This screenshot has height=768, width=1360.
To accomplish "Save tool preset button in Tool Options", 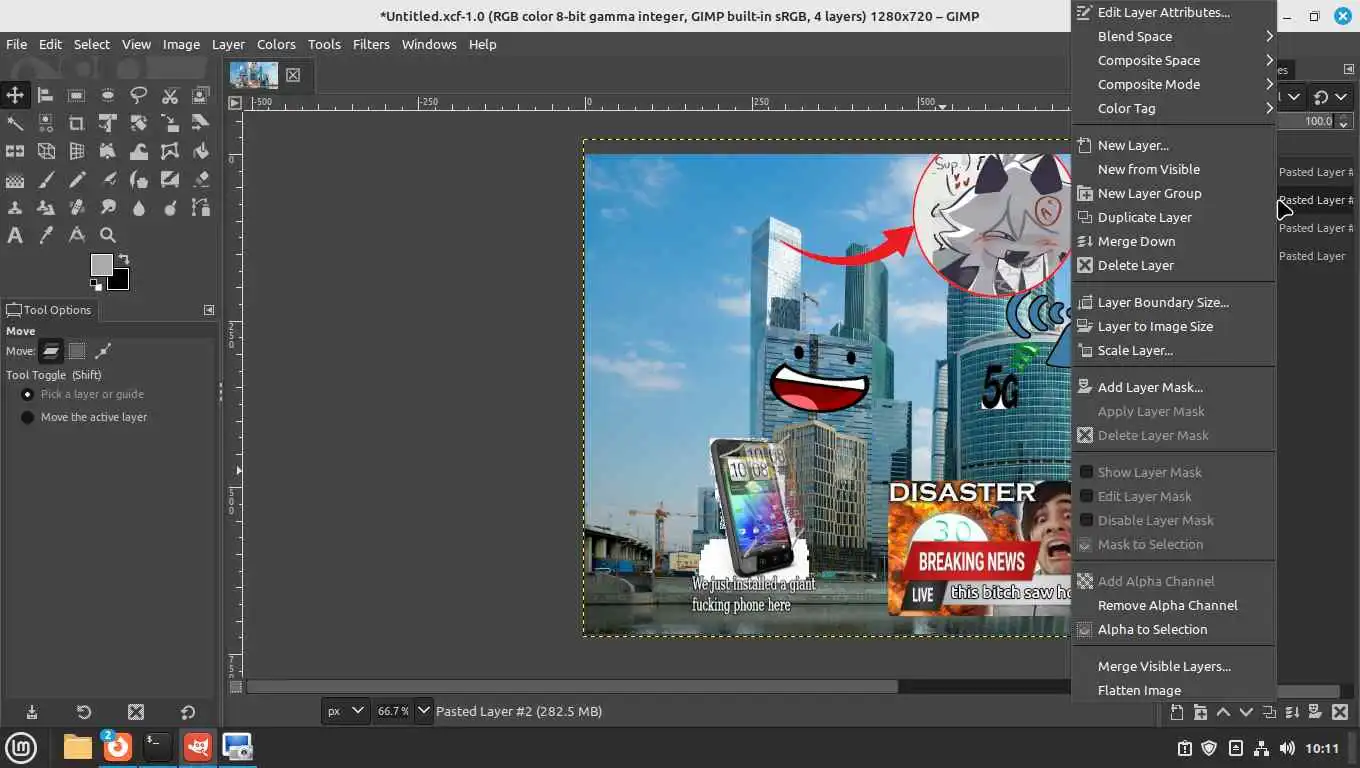I will 32,712.
